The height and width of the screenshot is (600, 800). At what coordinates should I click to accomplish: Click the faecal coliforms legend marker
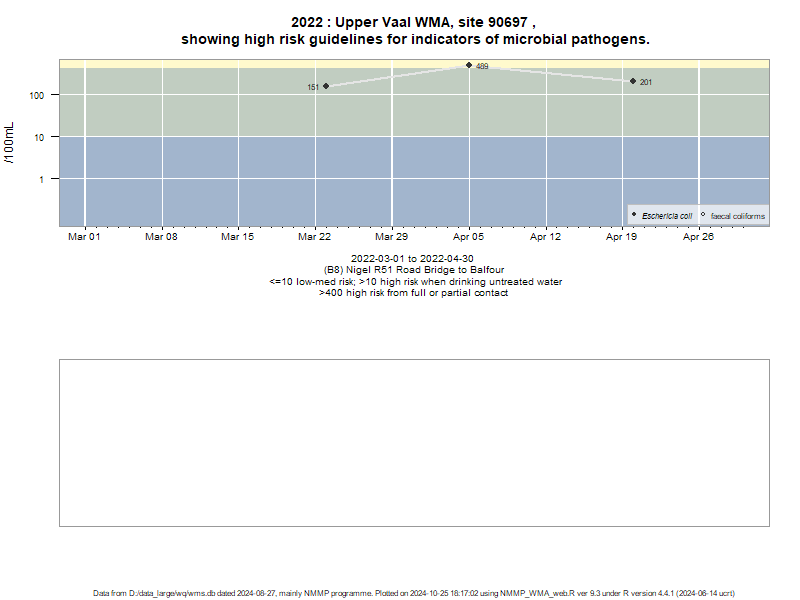(x=703, y=215)
